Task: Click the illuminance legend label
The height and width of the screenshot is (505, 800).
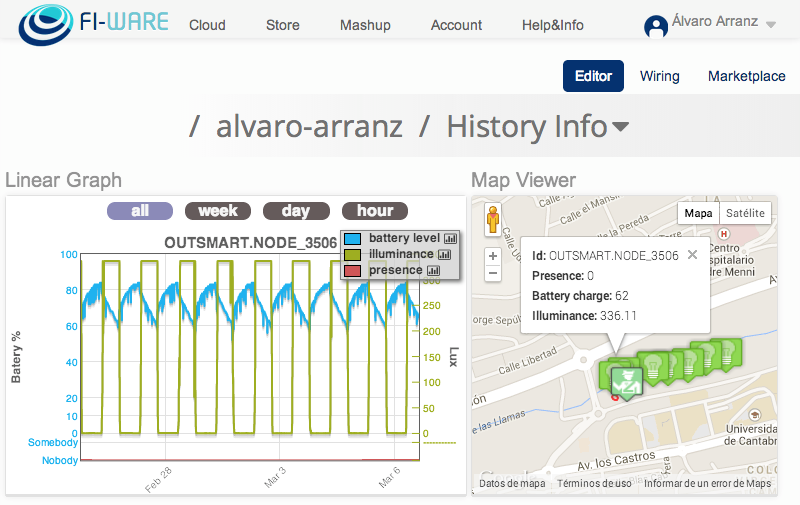Action: (x=401, y=254)
